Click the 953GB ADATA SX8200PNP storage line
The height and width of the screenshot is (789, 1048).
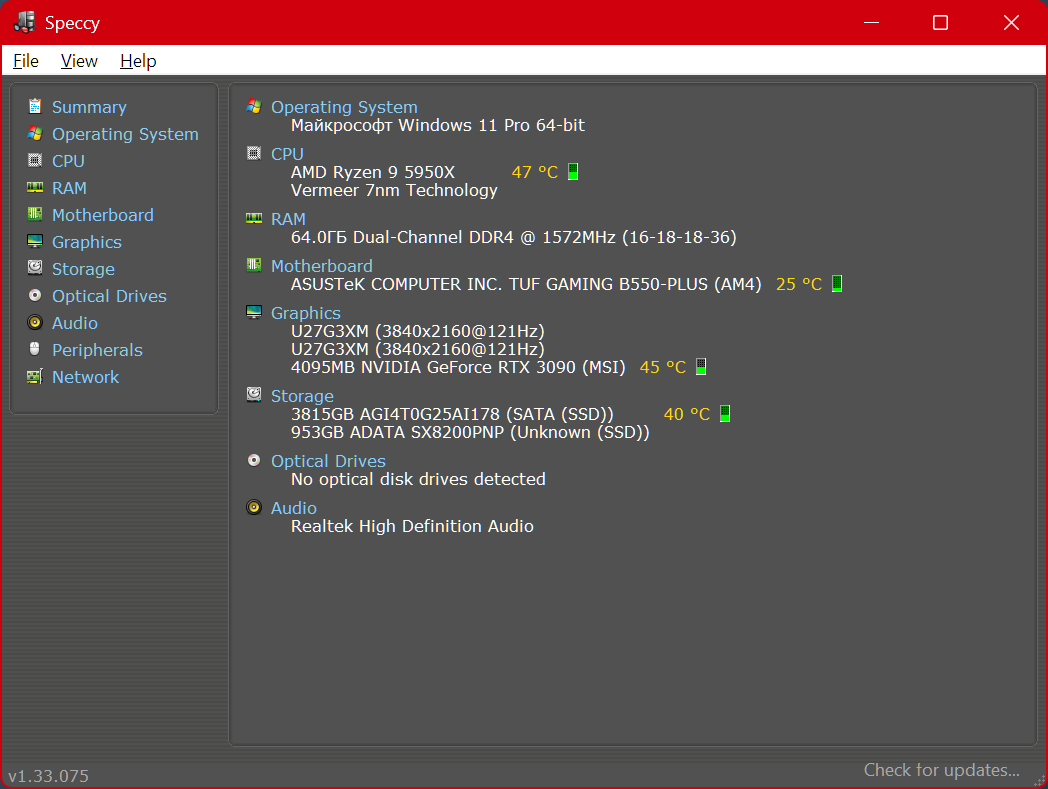pyautogui.click(x=470, y=432)
